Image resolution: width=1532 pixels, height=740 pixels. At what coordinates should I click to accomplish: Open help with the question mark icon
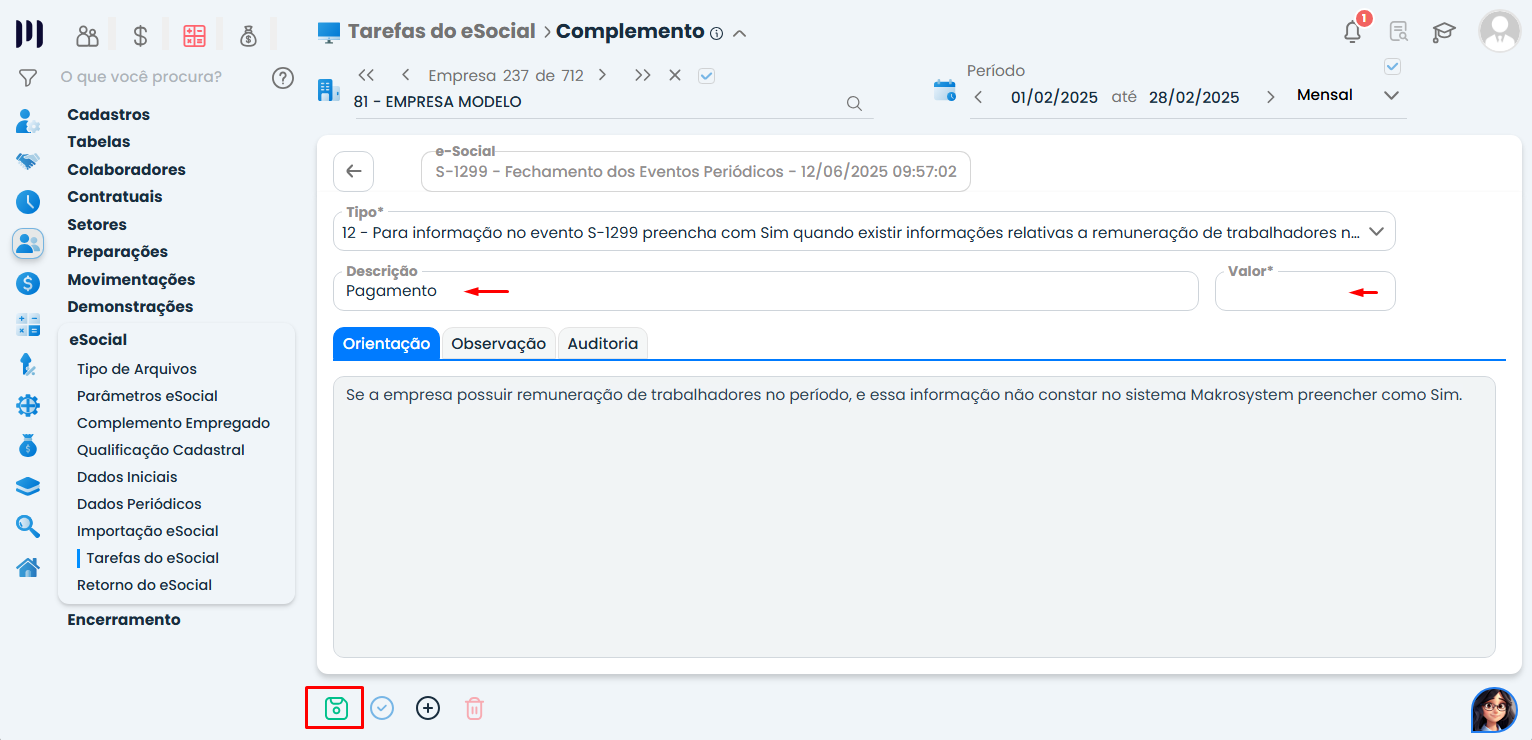[283, 77]
